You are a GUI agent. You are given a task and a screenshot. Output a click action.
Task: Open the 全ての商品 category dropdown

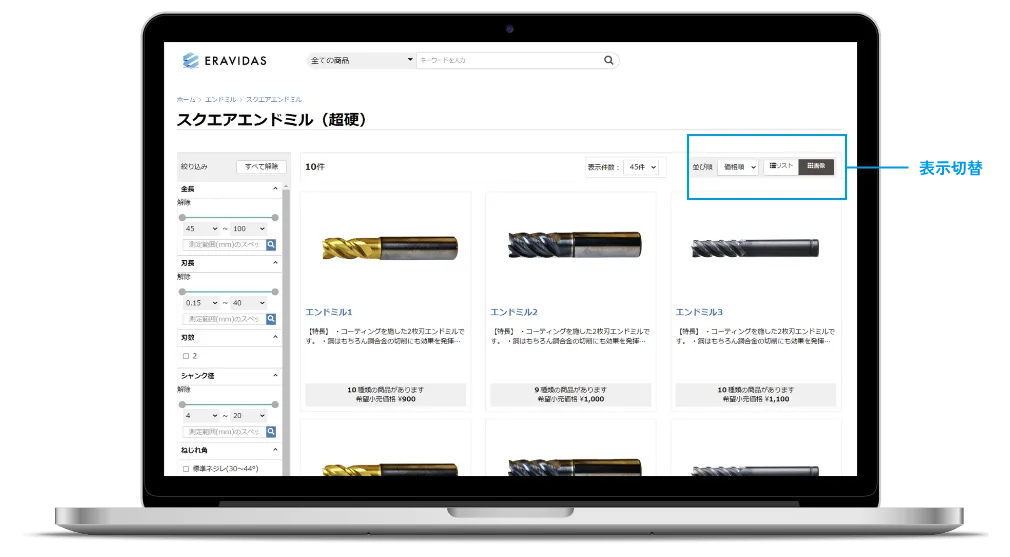click(x=361, y=60)
